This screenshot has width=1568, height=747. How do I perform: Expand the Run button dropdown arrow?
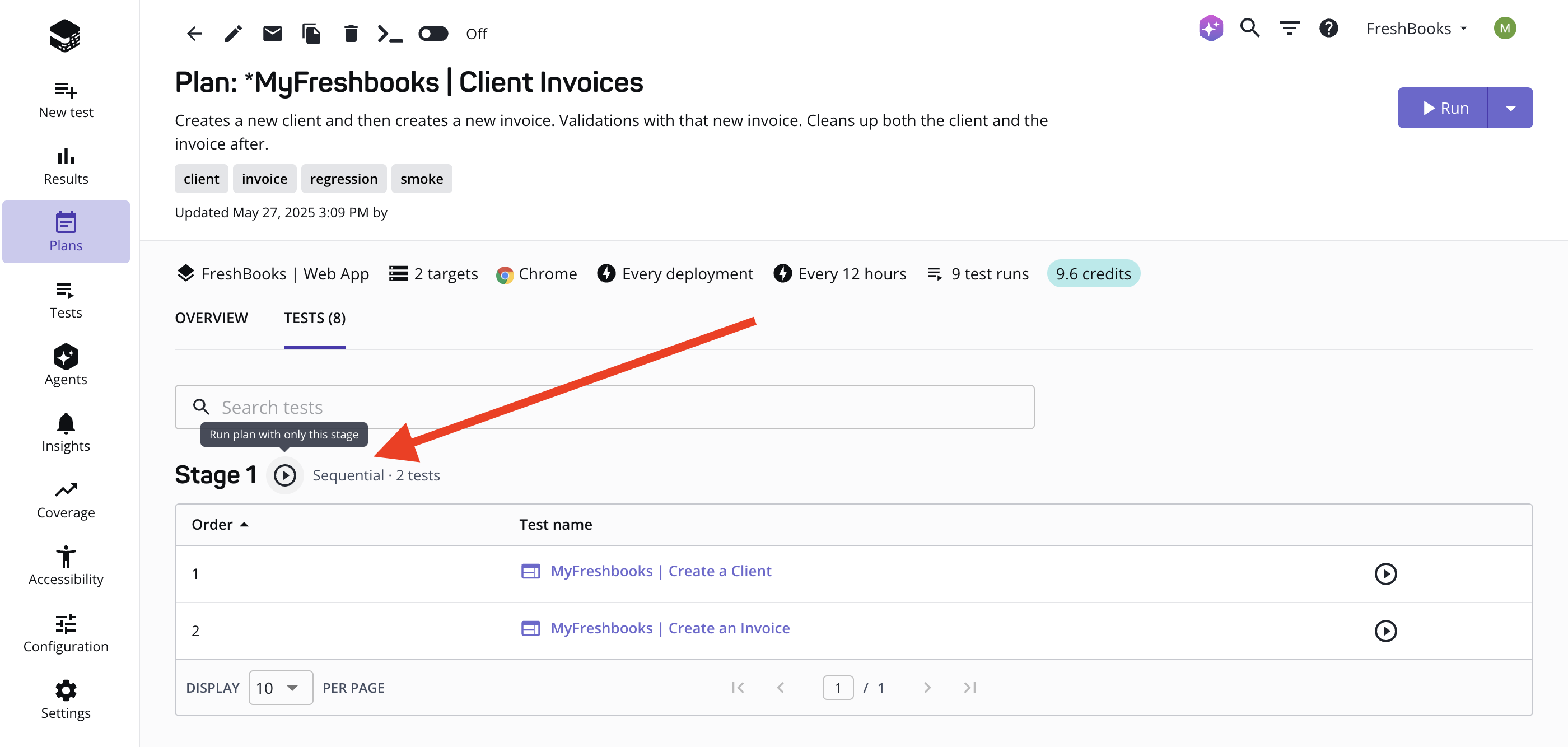click(x=1510, y=108)
